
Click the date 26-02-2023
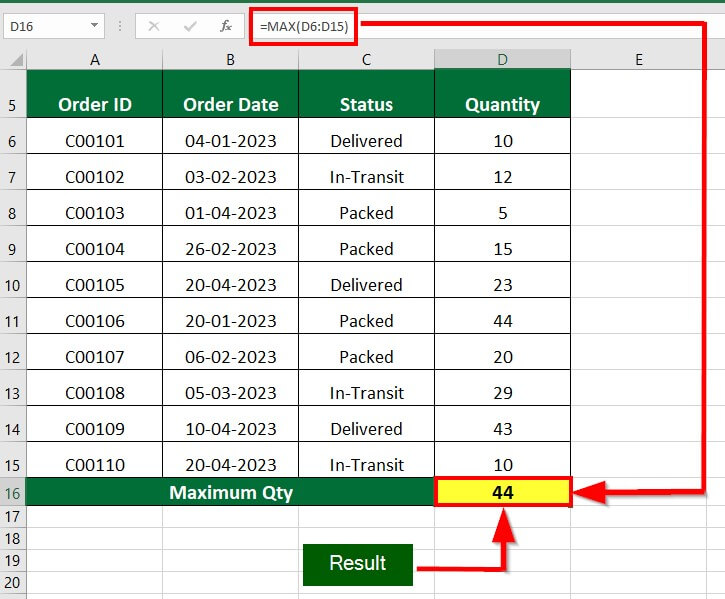230,244
